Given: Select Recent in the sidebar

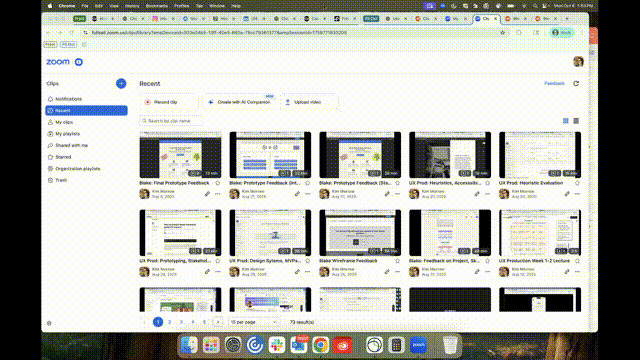Looking at the screenshot, I should click(x=86, y=111).
